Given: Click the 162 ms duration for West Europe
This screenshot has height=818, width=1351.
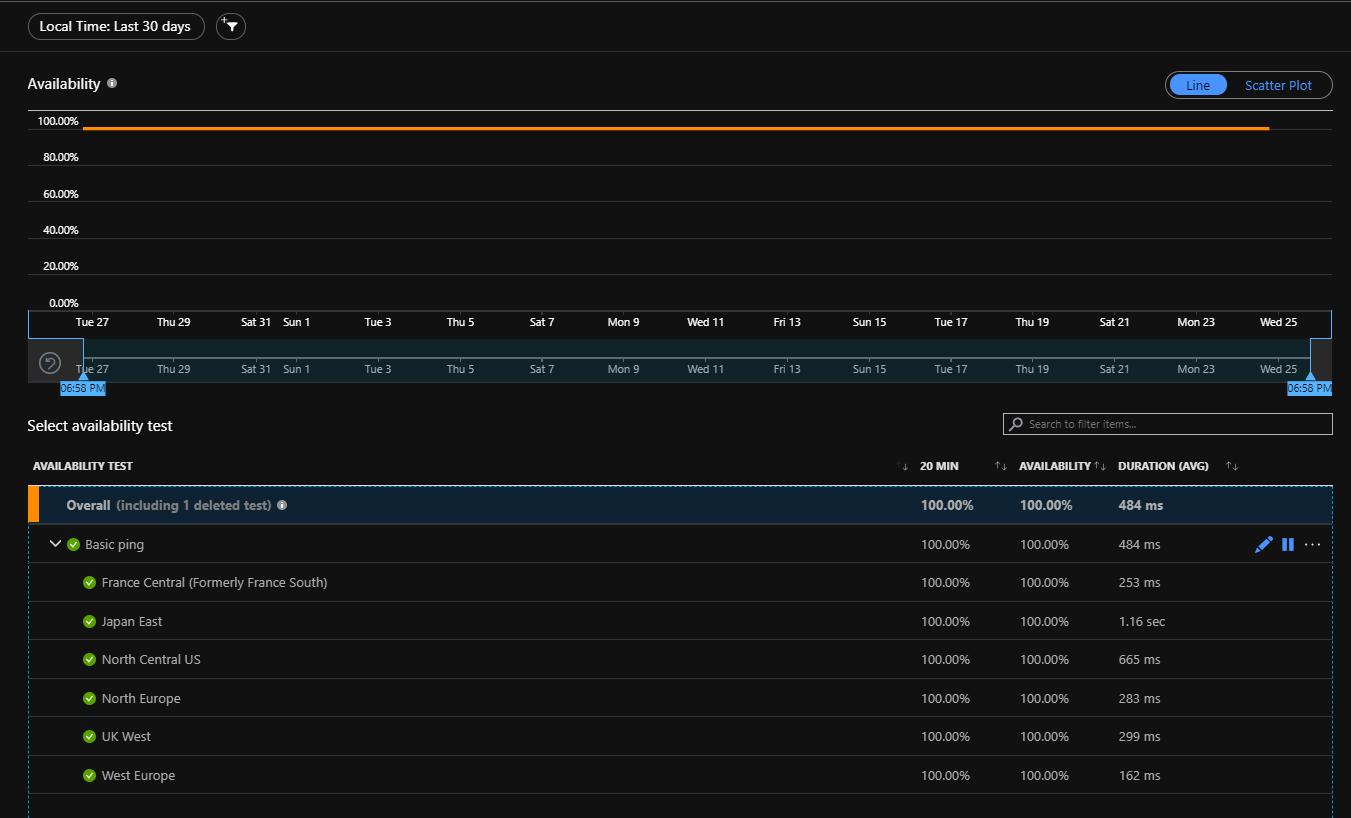Looking at the screenshot, I should pos(1140,775).
